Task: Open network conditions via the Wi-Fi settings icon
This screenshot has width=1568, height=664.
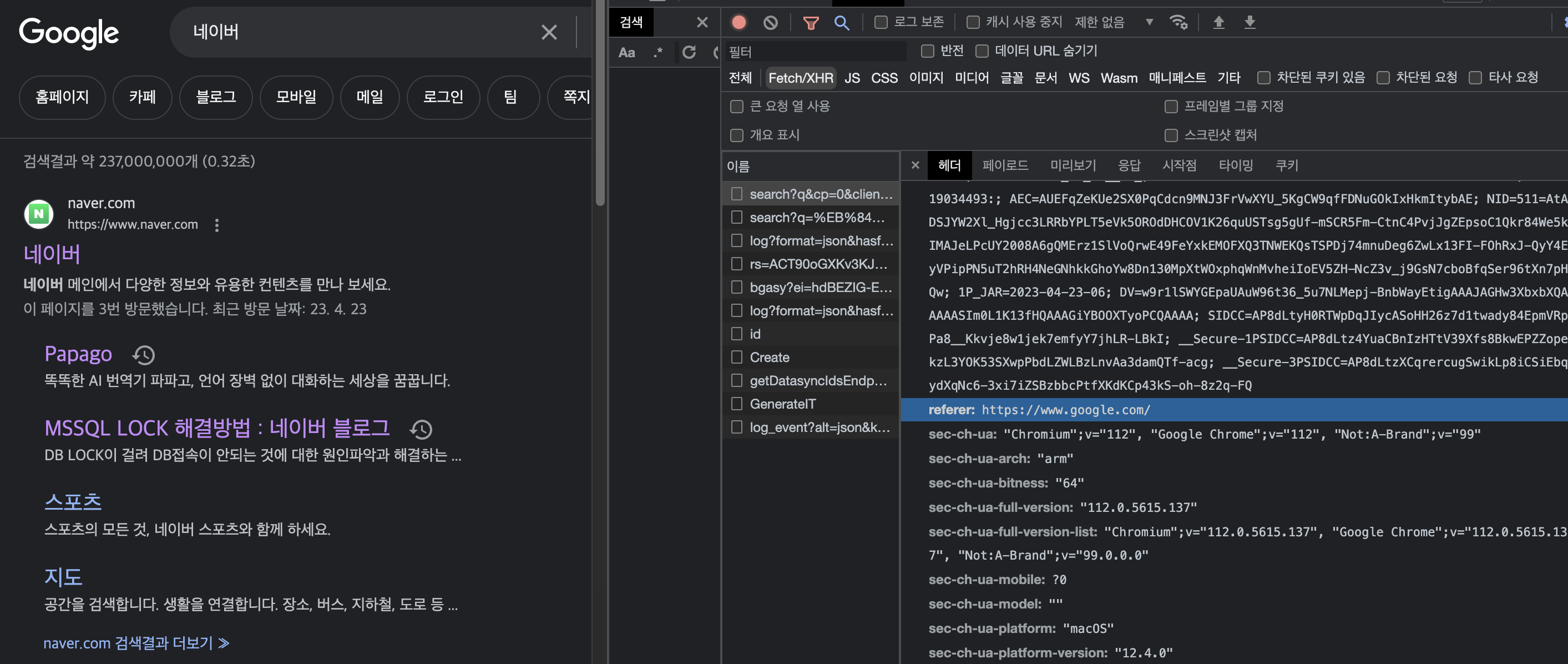Action: point(1178,23)
